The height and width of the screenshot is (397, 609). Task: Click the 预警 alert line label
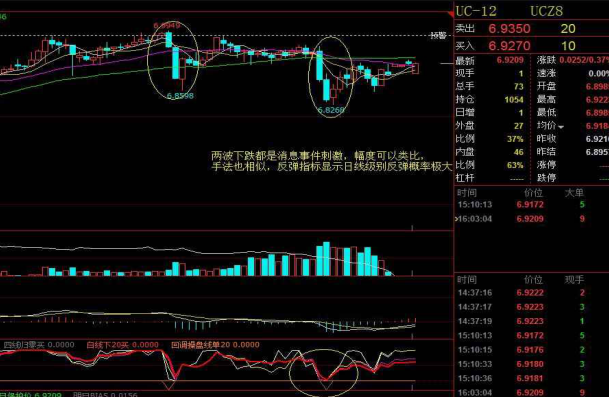[438, 36]
